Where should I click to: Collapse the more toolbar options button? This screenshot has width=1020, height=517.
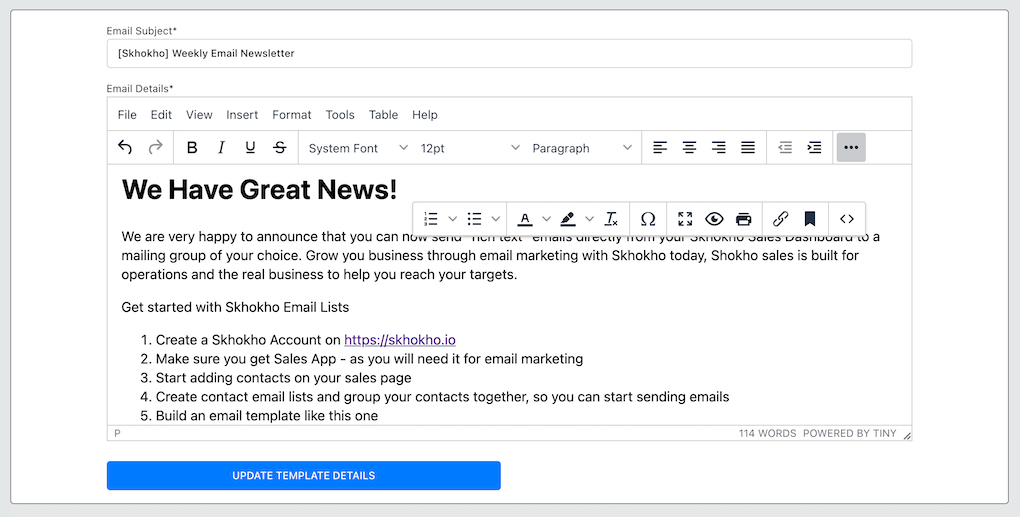point(851,148)
